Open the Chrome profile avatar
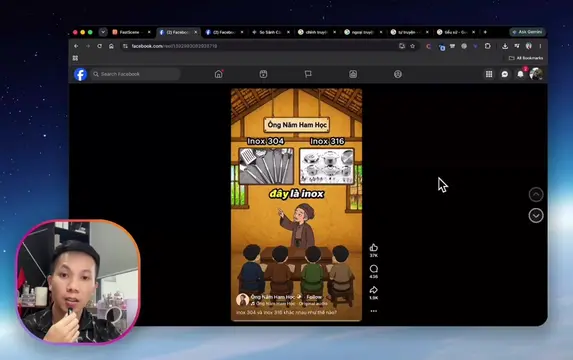Image resolution: width=573 pixels, height=360 pixels. coord(528,46)
